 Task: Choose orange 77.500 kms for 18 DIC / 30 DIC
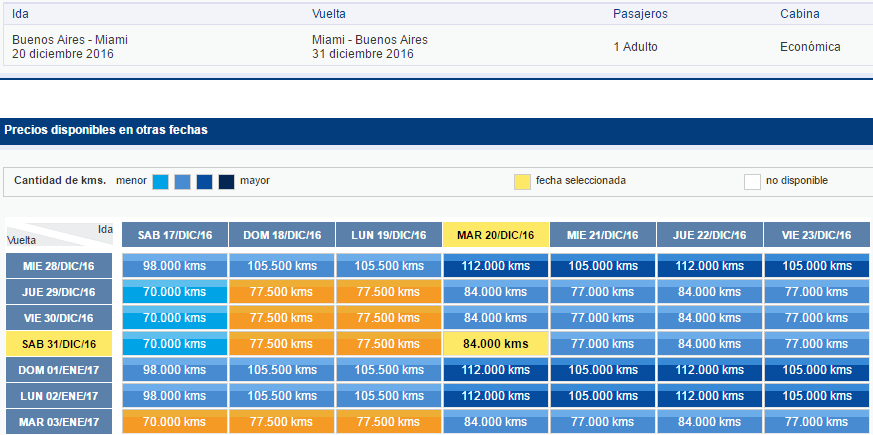tap(282, 318)
